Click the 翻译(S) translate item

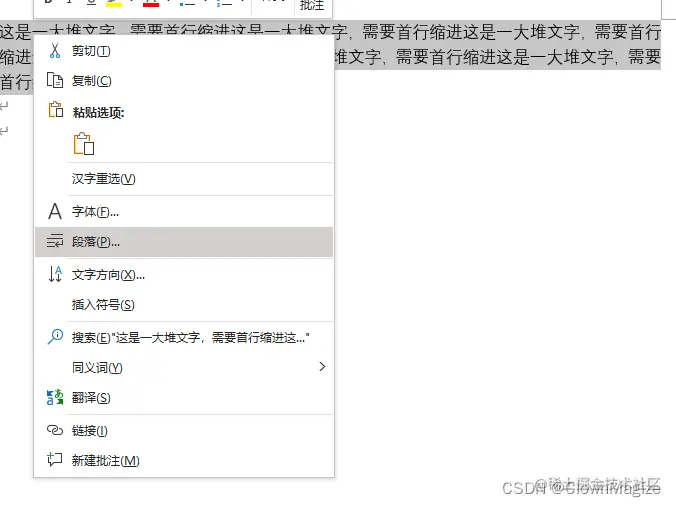click(184, 397)
